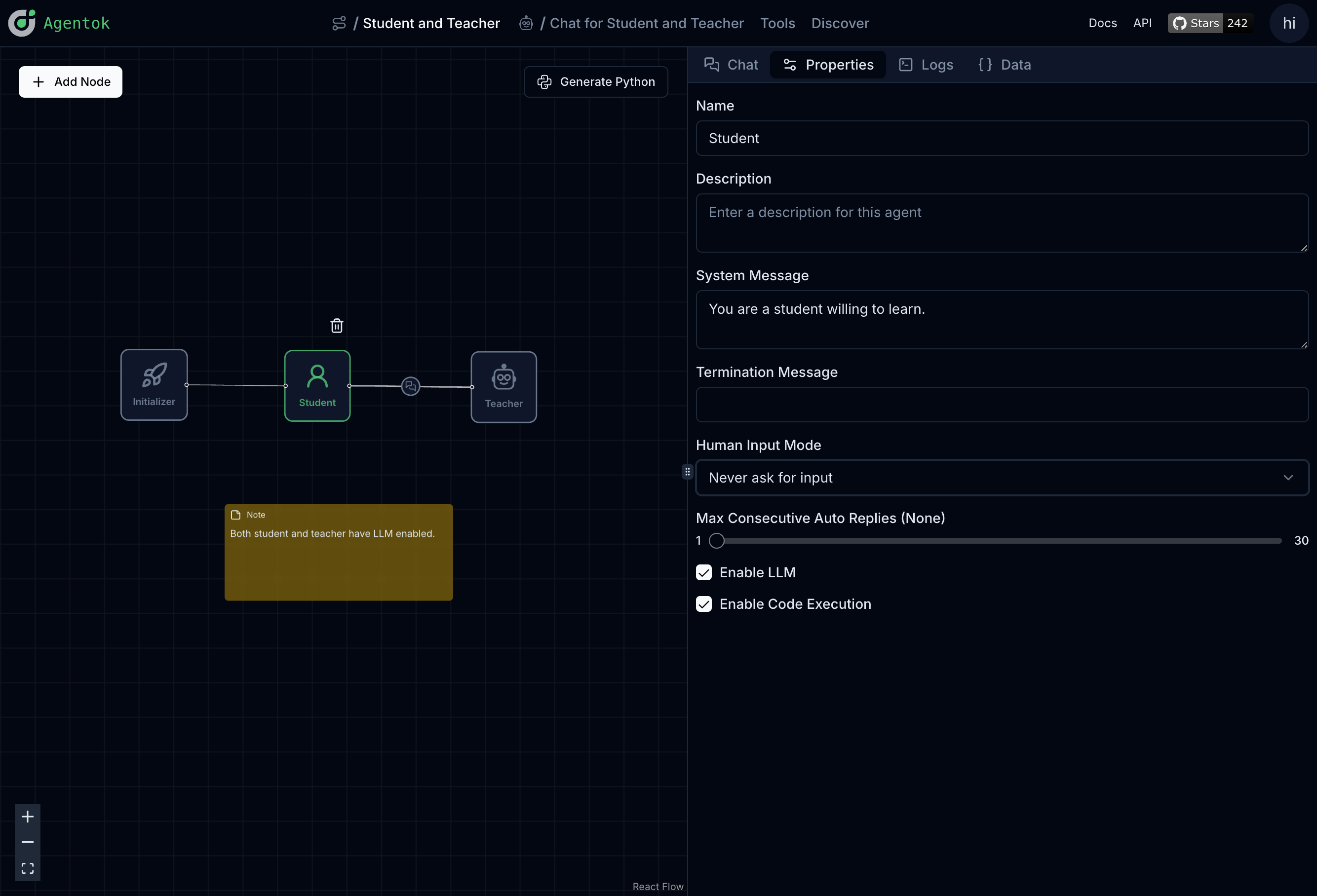
Task: Click the Termination Message input field
Action: [1002, 405]
